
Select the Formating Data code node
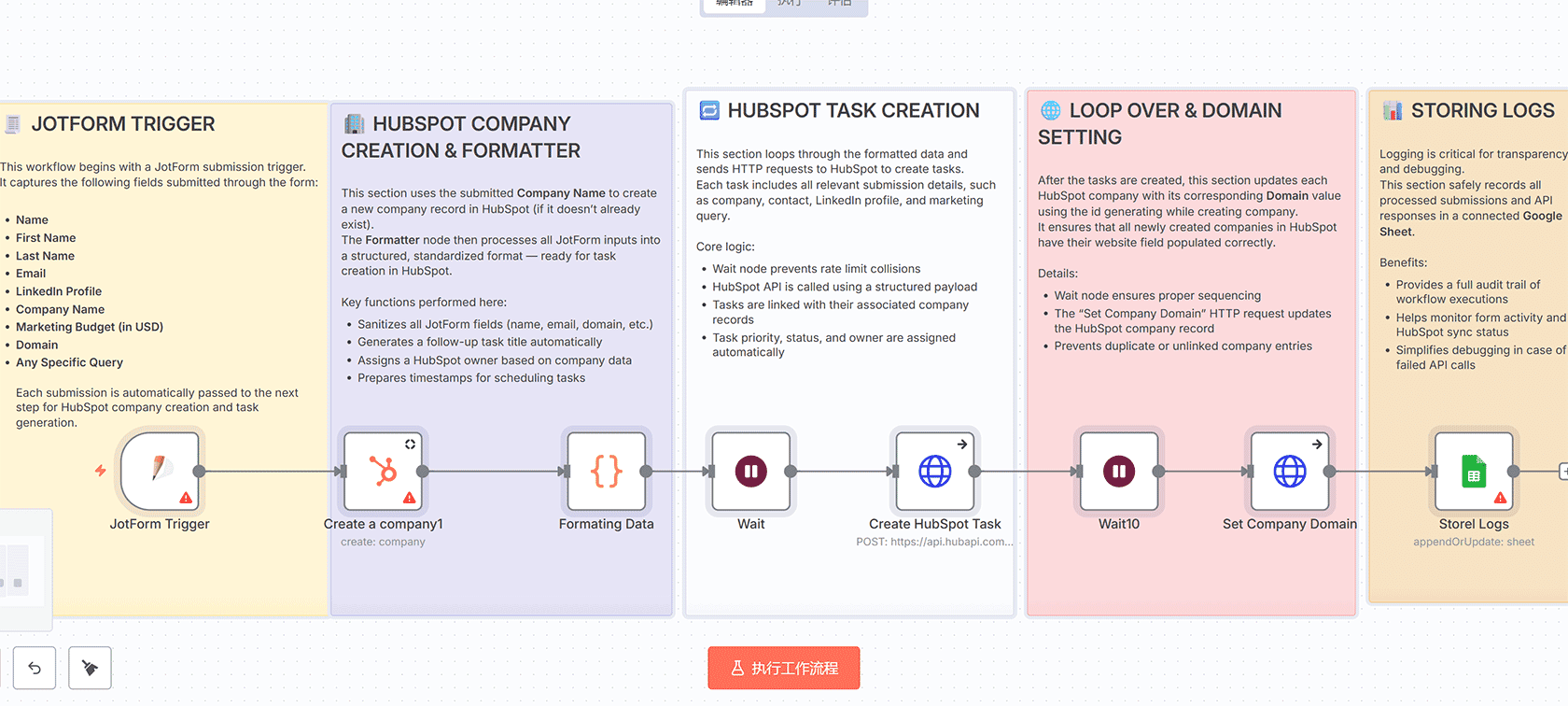[x=606, y=471]
